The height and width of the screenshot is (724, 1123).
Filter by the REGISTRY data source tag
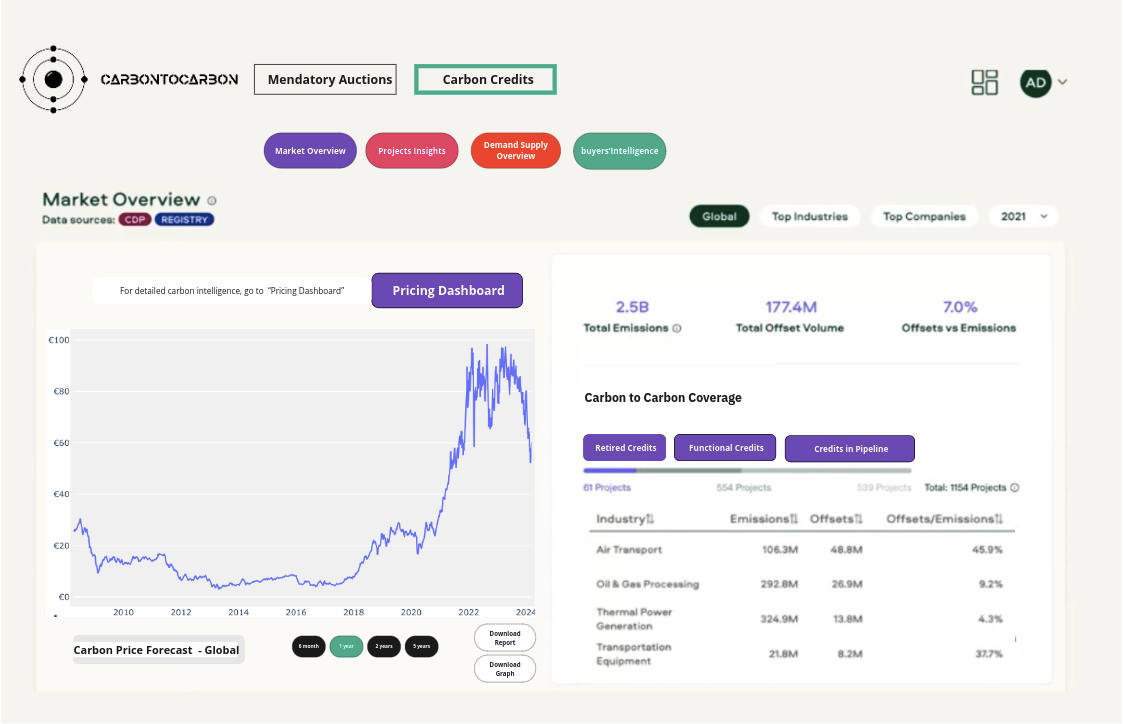[x=184, y=219]
